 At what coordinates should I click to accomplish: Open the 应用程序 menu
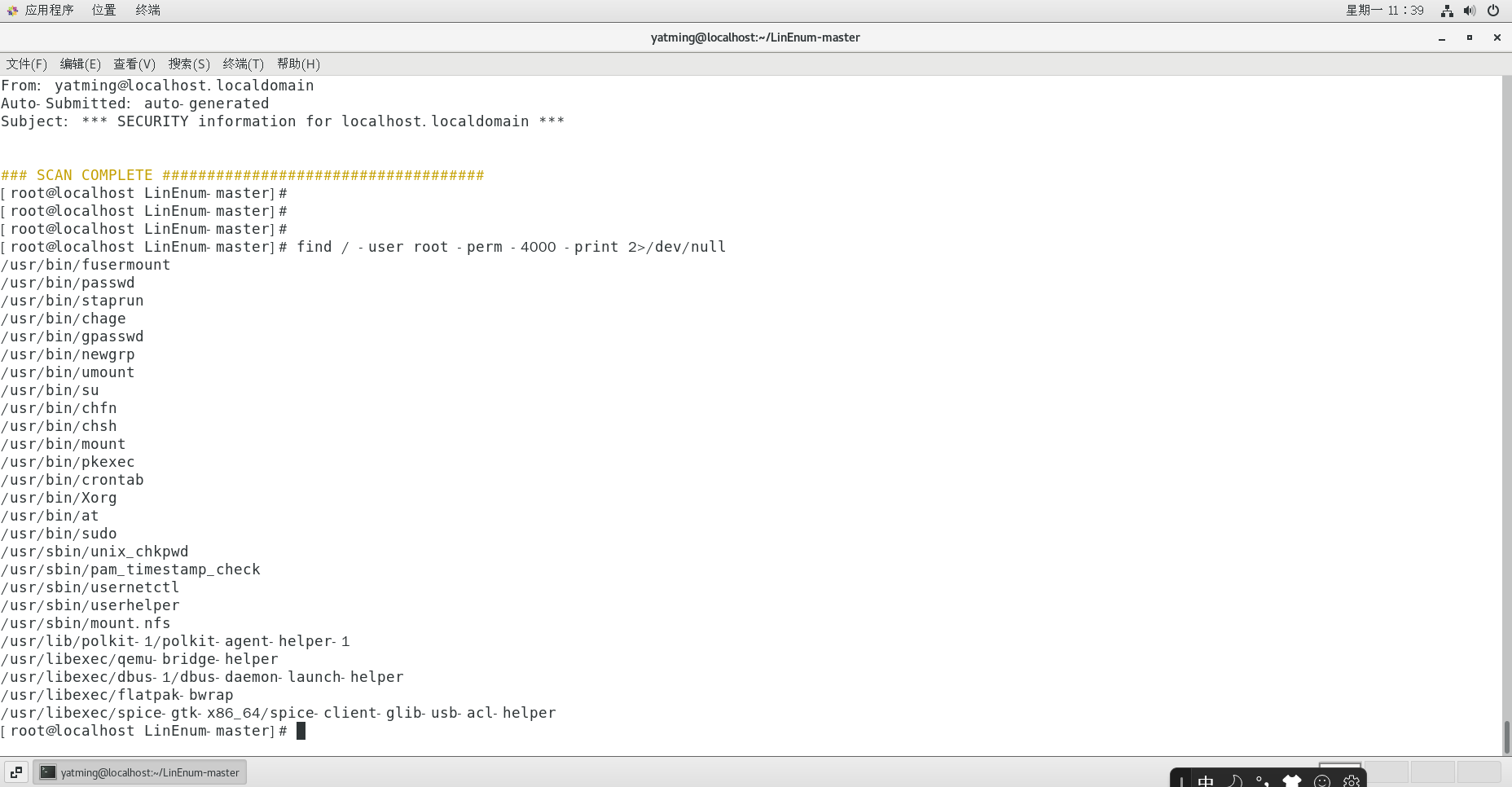coord(51,10)
